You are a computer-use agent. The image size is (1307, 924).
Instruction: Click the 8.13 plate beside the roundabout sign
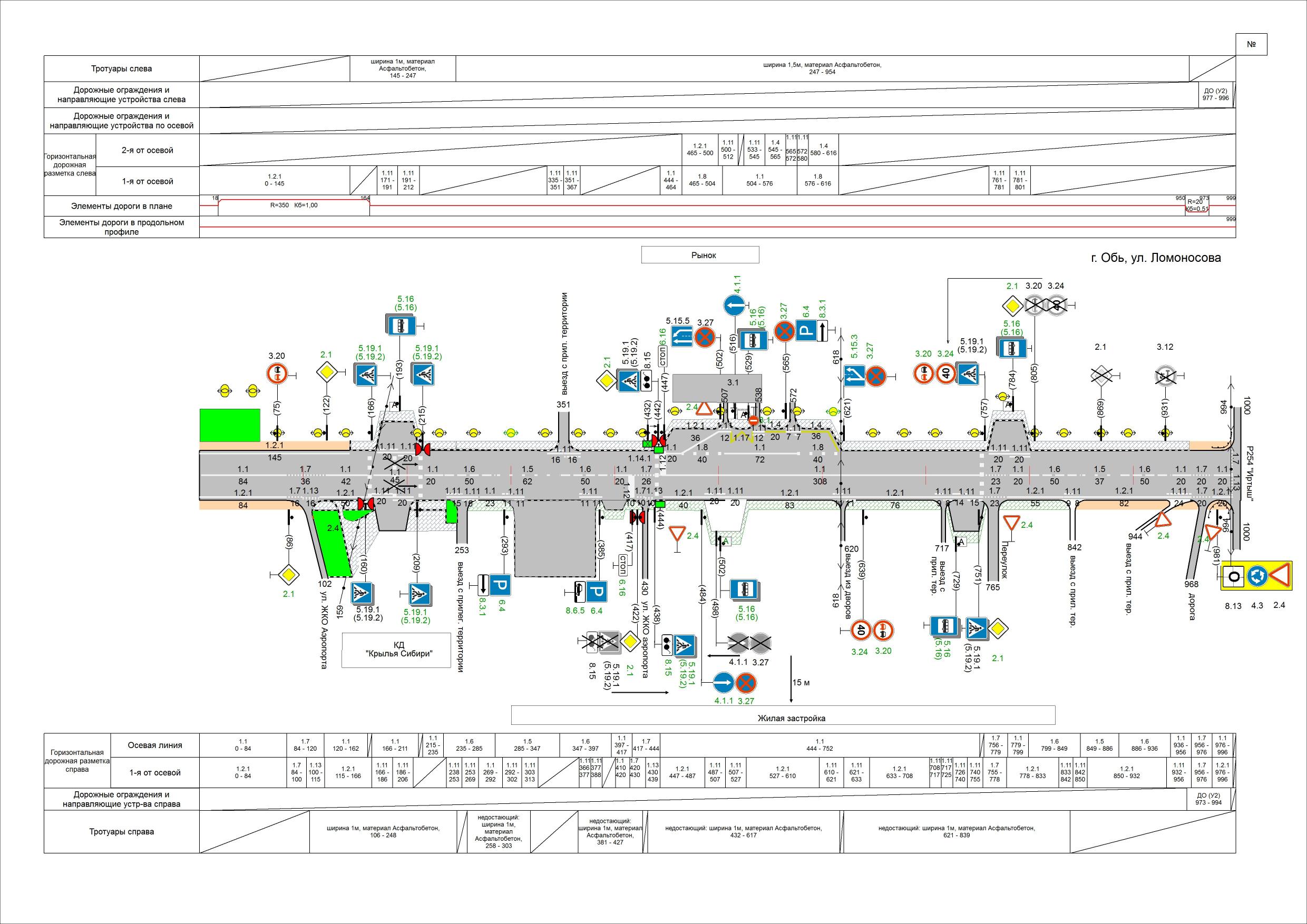click(x=1233, y=576)
